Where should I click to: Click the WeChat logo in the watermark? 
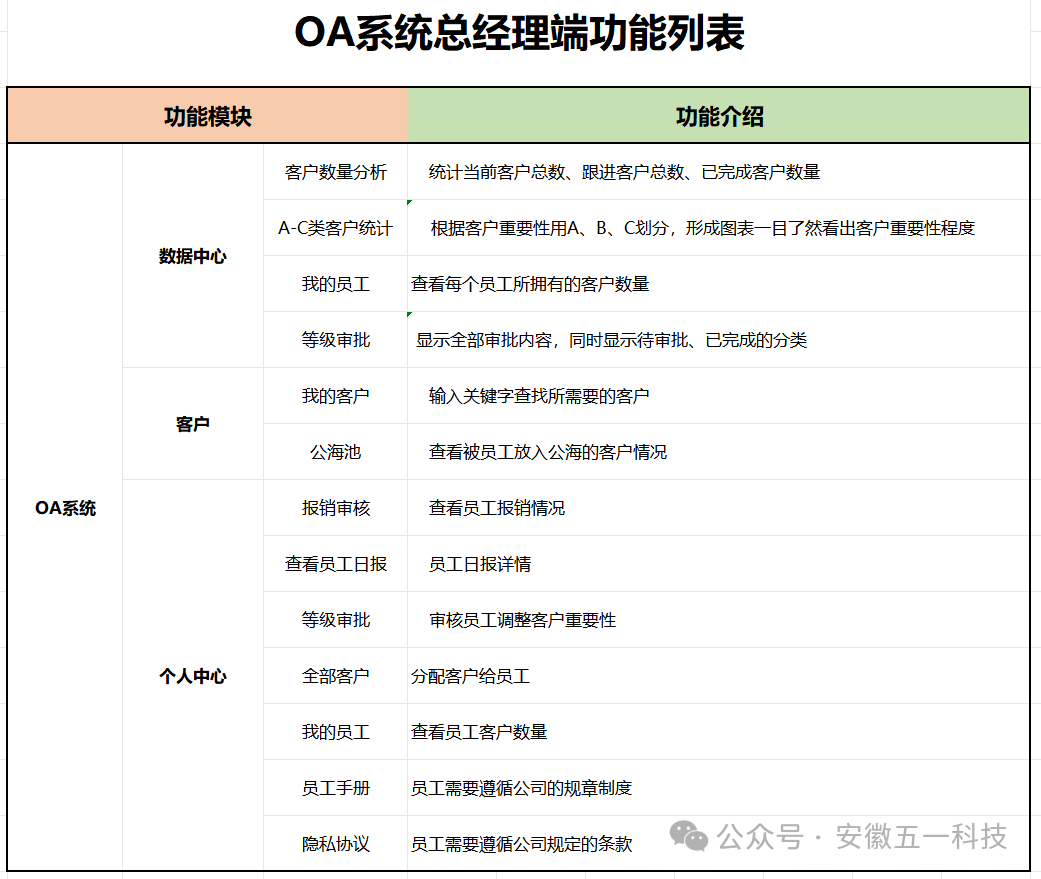click(690, 836)
